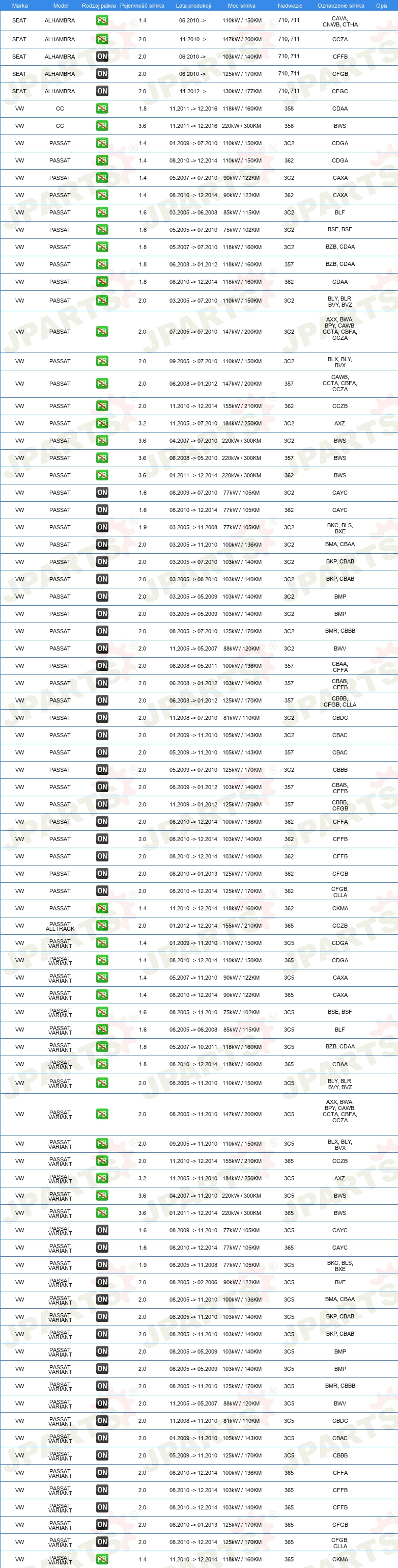
Task: Click the Marka column header
Action: (19, 6)
